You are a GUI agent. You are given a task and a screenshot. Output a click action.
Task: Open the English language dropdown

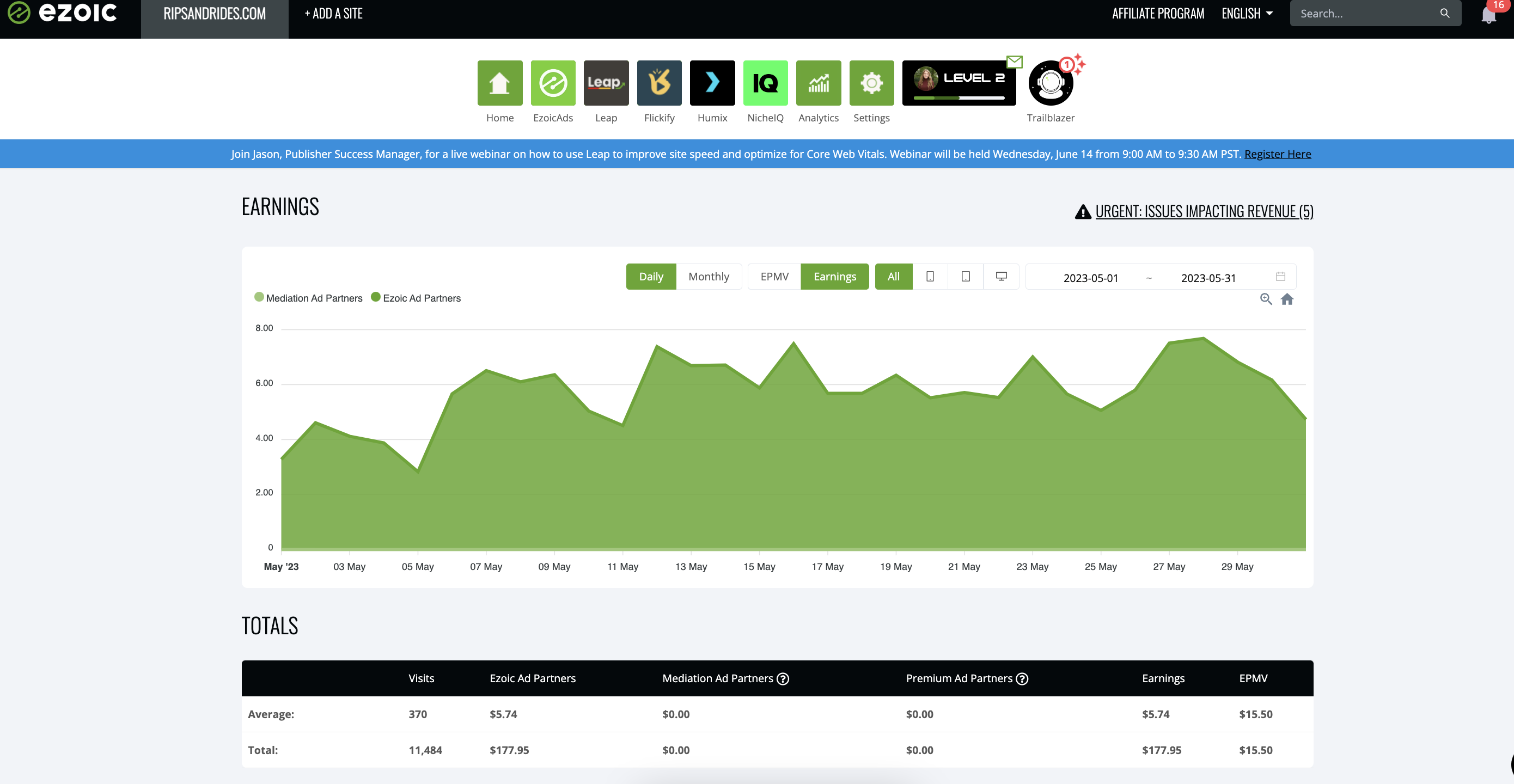pyautogui.click(x=1247, y=14)
